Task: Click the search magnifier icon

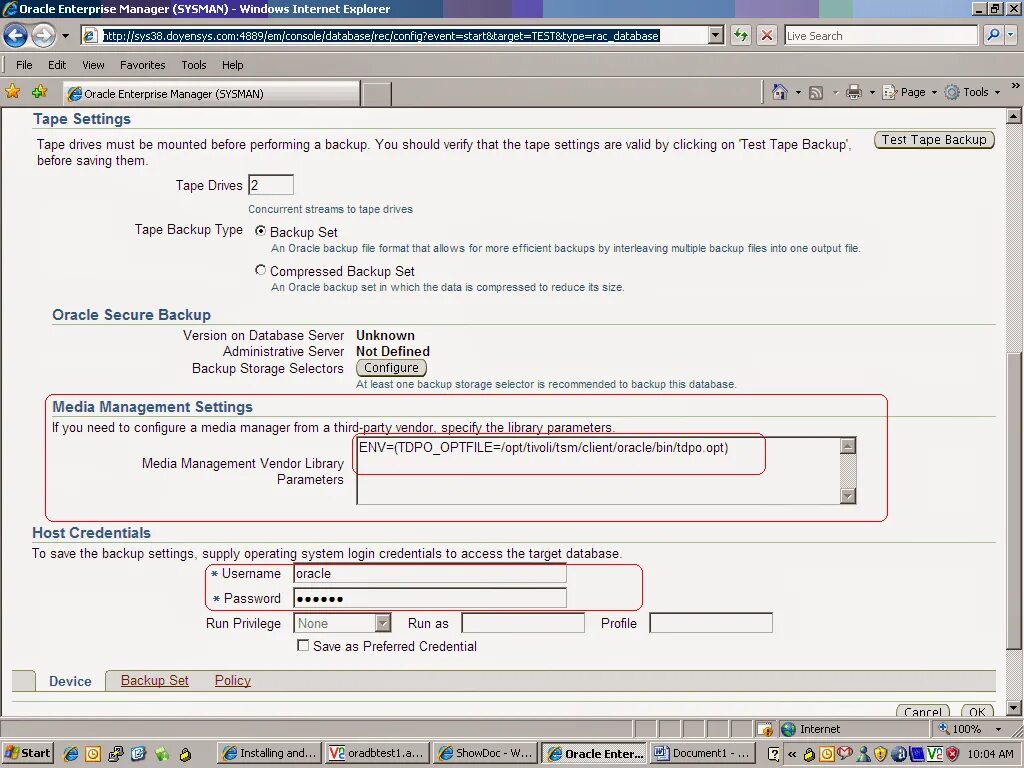Action: tap(993, 35)
